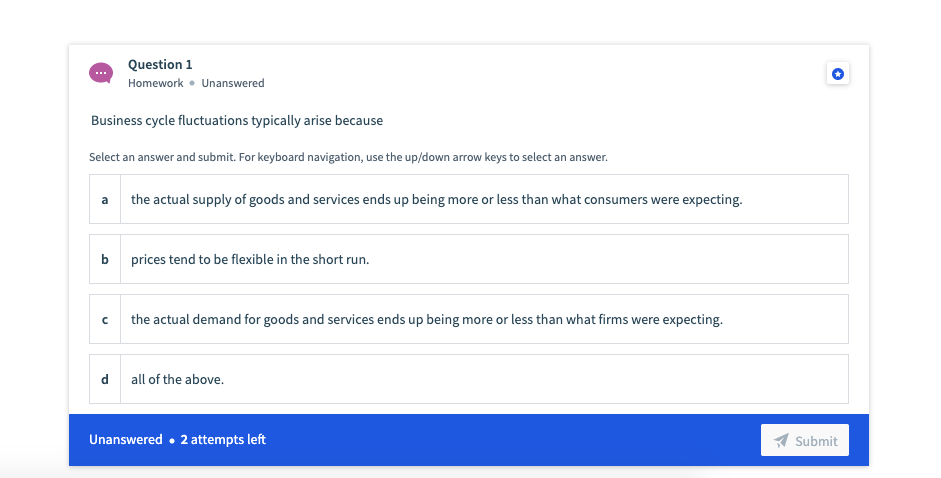Click the letter a option label
Image resolution: width=941 pixels, height=478 pixels.
point(105,199)
